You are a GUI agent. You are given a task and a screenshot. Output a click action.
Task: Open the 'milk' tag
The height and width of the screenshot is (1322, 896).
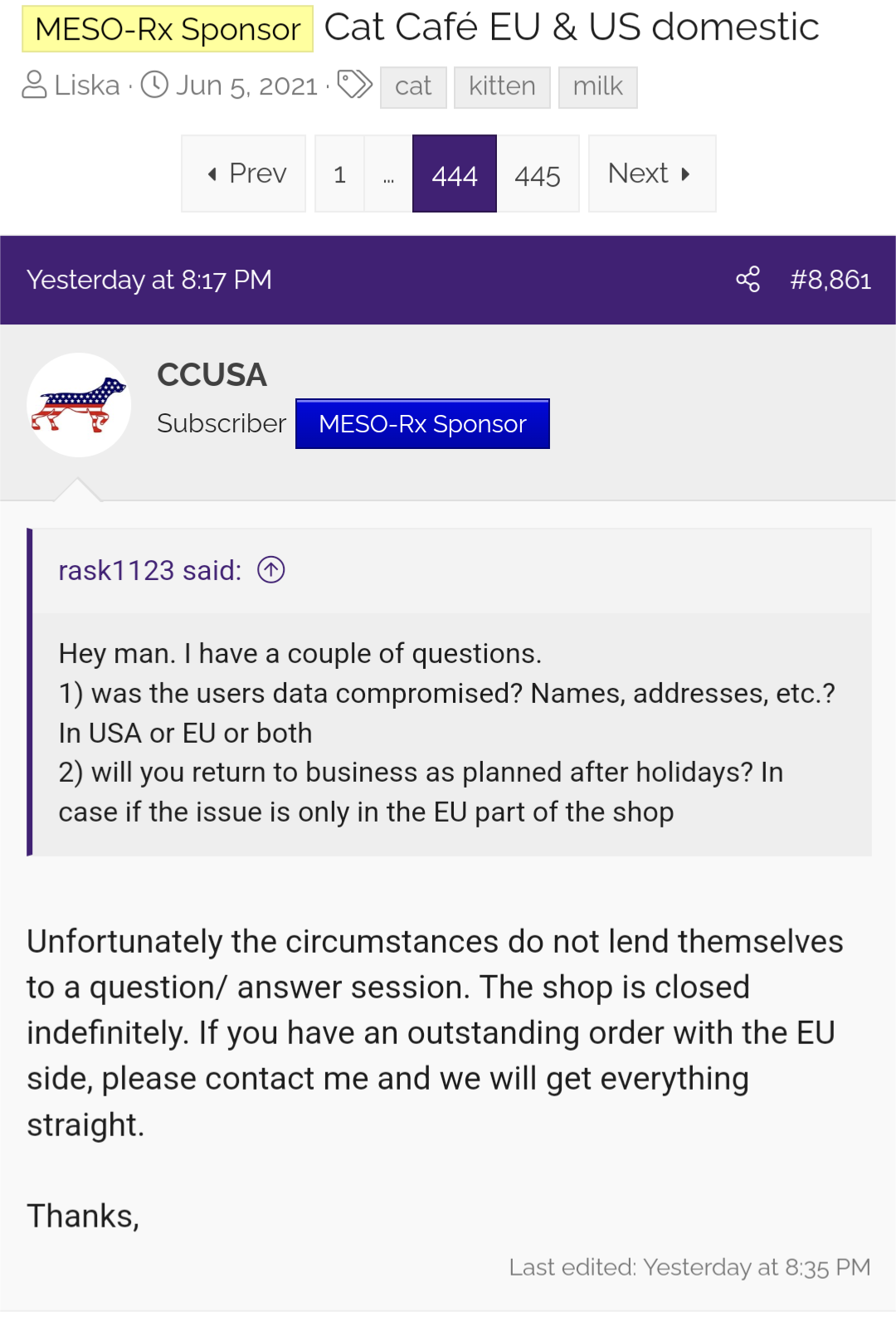[x=598, y=85]
